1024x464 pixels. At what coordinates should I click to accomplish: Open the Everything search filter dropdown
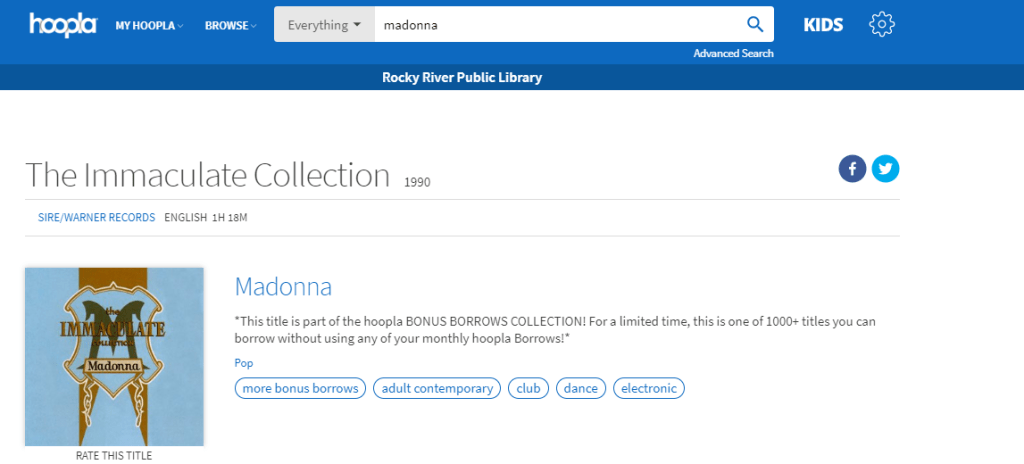point(324,25)
